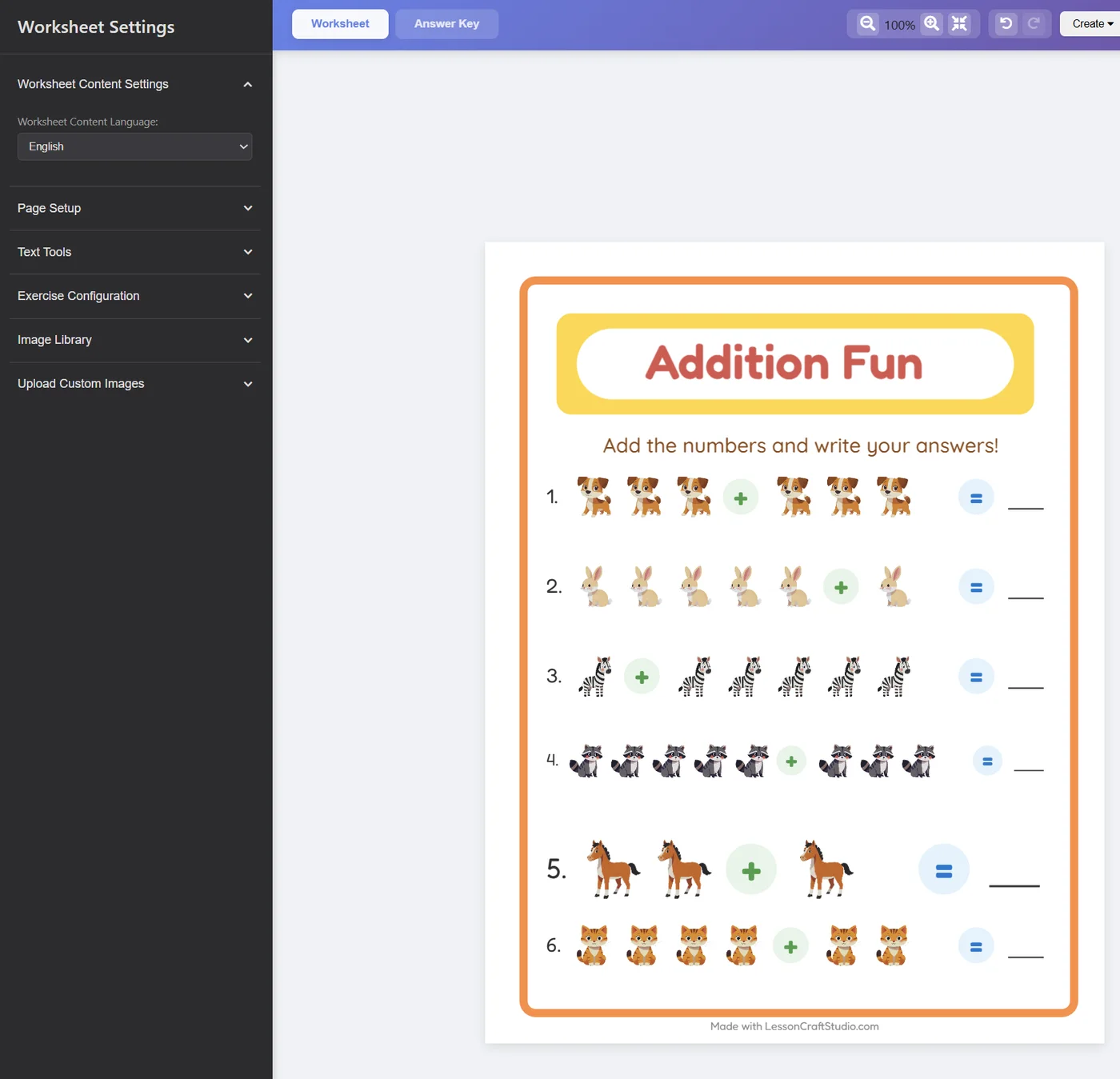Select the horse after the plus in row 5
Viewport: 1120px width, 1079px height.
point(826,869)
